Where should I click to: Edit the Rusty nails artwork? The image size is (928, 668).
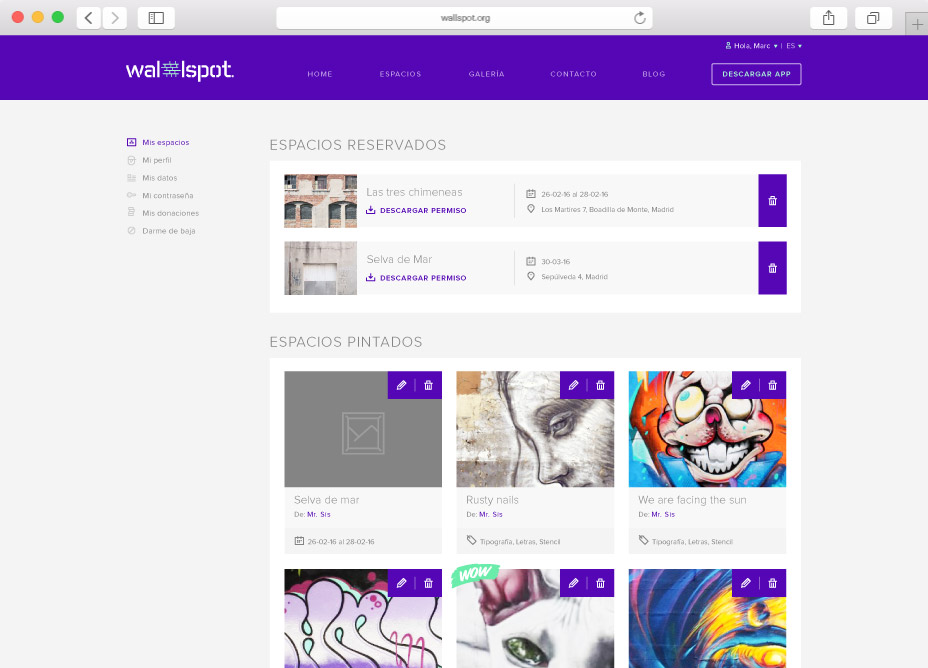point(573,385)
